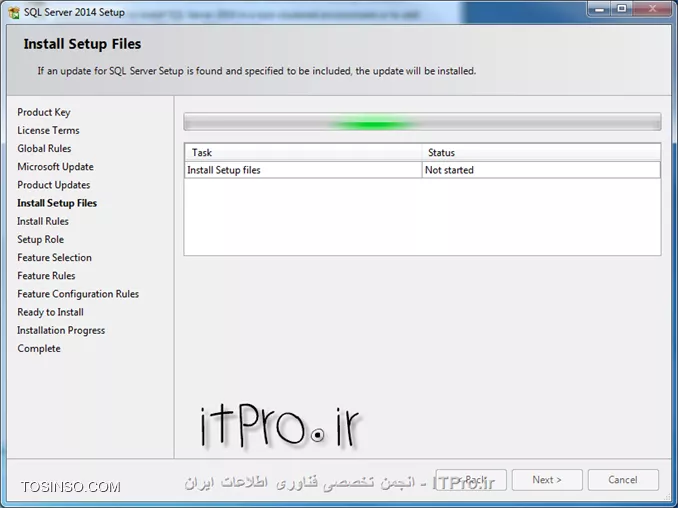Minimize the setup window
This screenshot has height=508, width=678.
coord(600,9)
